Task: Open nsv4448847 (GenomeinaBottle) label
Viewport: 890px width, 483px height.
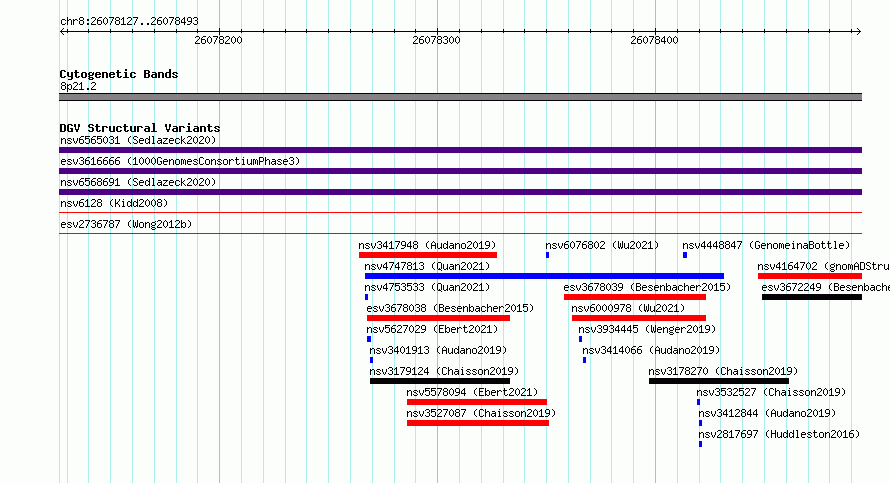Action: pyautogui.click(x=766, y=245)
